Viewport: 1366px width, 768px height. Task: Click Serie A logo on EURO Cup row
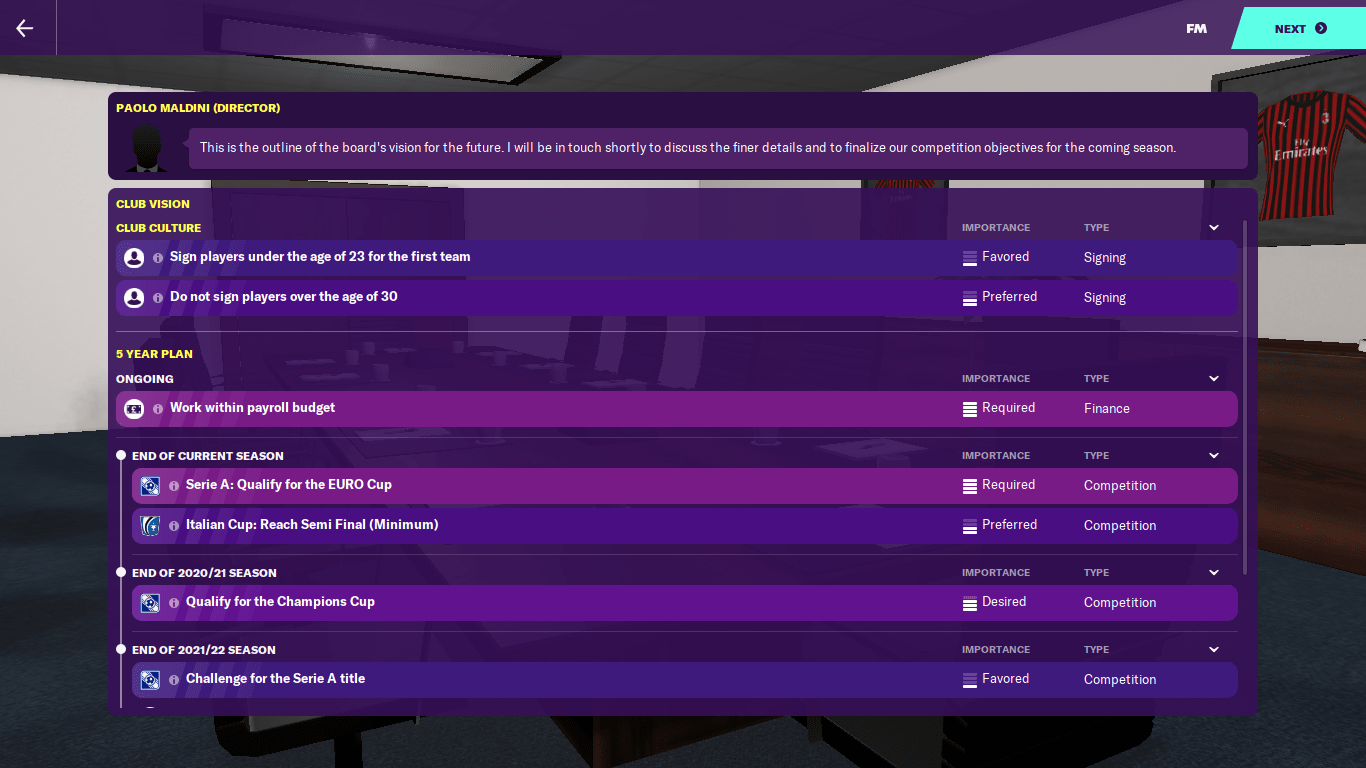click(150, 485)
